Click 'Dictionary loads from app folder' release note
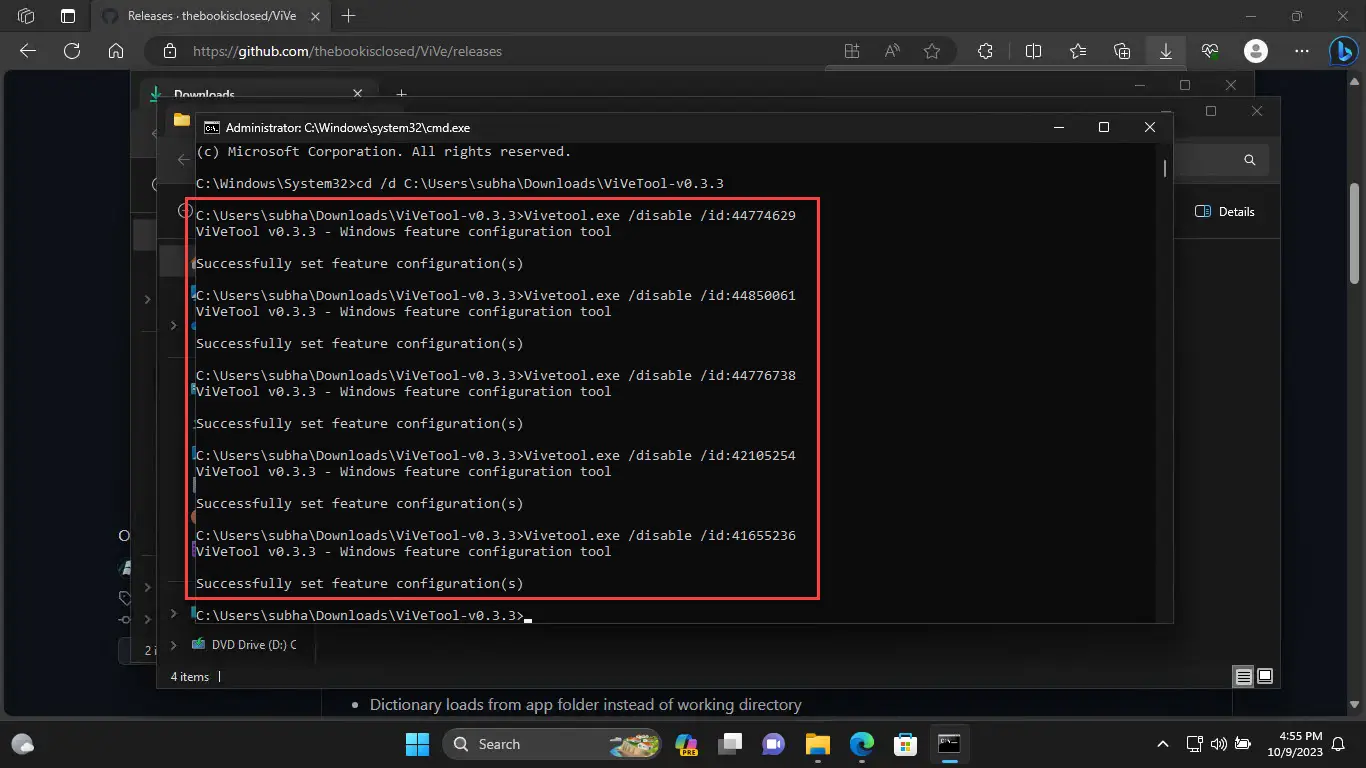1366x768 pixels. 586,704
